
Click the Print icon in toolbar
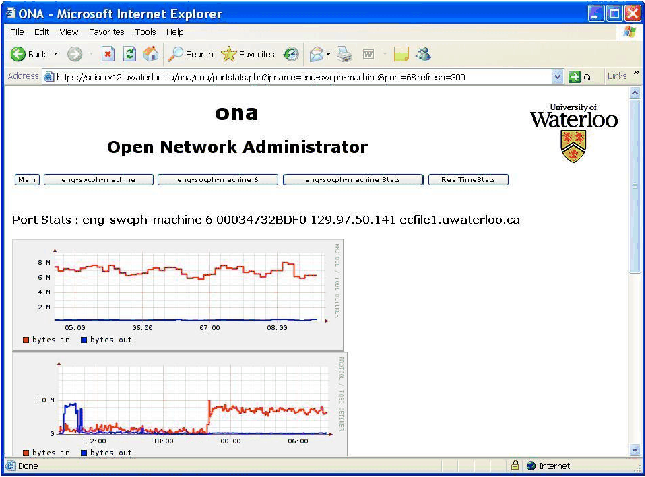345,54
